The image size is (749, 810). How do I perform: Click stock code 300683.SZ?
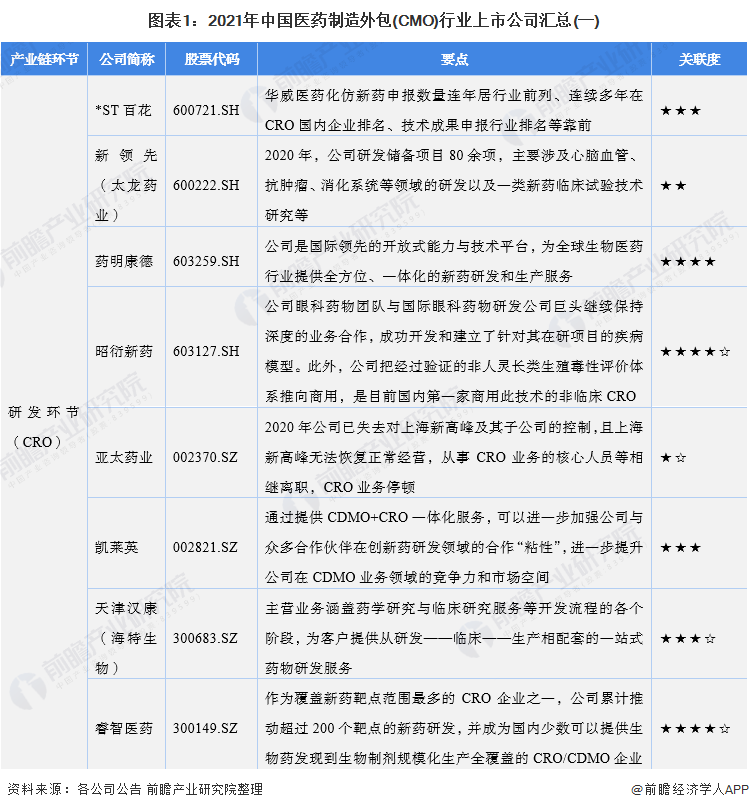coord(205,638)
